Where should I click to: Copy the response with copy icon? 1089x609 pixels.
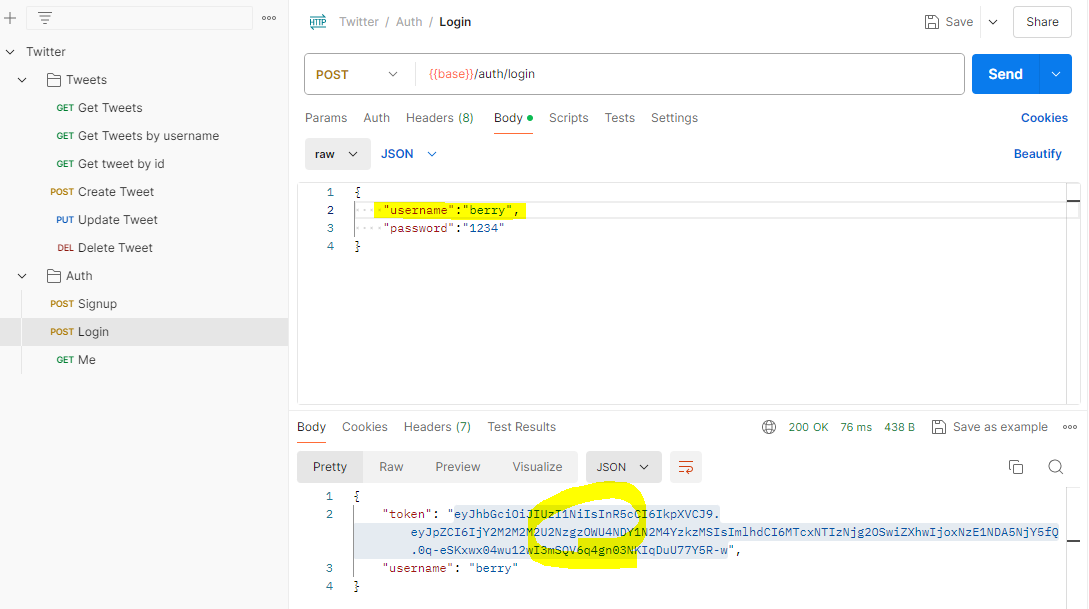(1015, 467)
